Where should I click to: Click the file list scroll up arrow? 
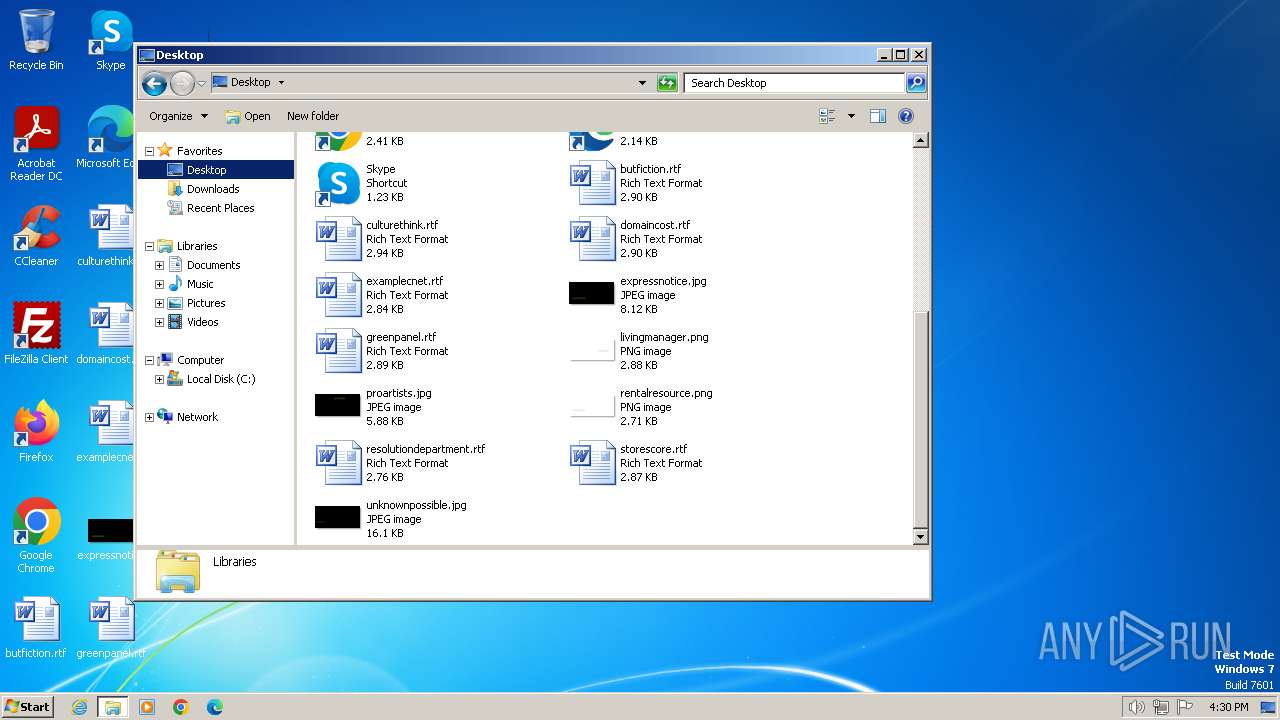point(921,141)
